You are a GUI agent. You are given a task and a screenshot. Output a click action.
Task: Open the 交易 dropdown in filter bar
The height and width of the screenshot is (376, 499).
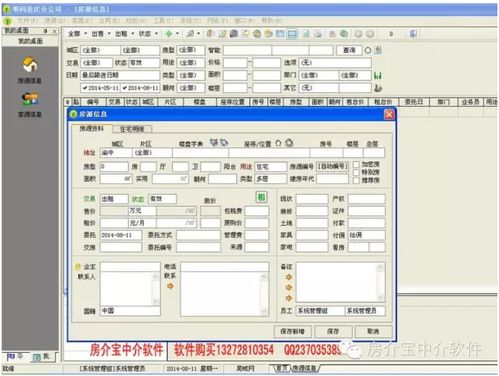(96, 63)
